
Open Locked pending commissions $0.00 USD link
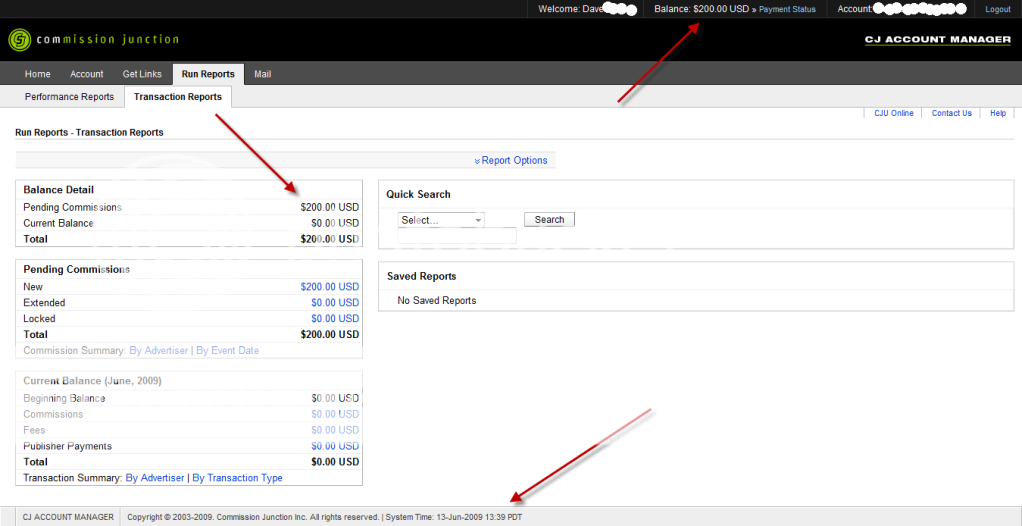click(335, 319)
